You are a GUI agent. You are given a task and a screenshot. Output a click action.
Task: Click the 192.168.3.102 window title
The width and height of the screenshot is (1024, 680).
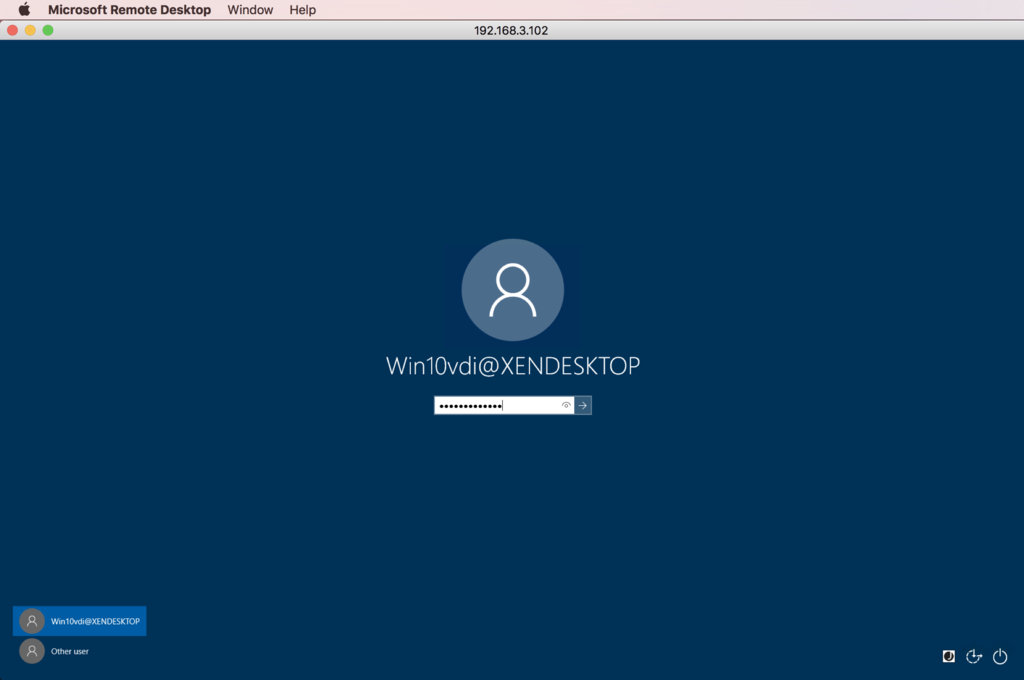[511, 31]
